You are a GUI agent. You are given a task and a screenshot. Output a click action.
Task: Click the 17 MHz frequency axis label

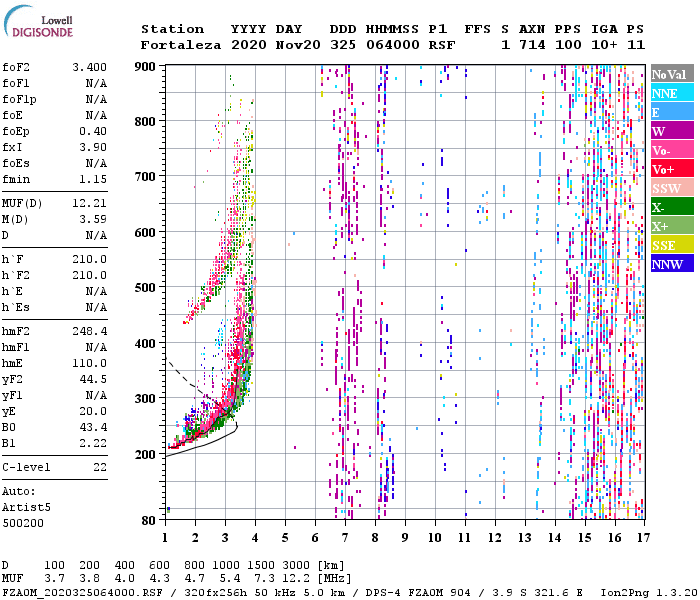click(643, 538)
